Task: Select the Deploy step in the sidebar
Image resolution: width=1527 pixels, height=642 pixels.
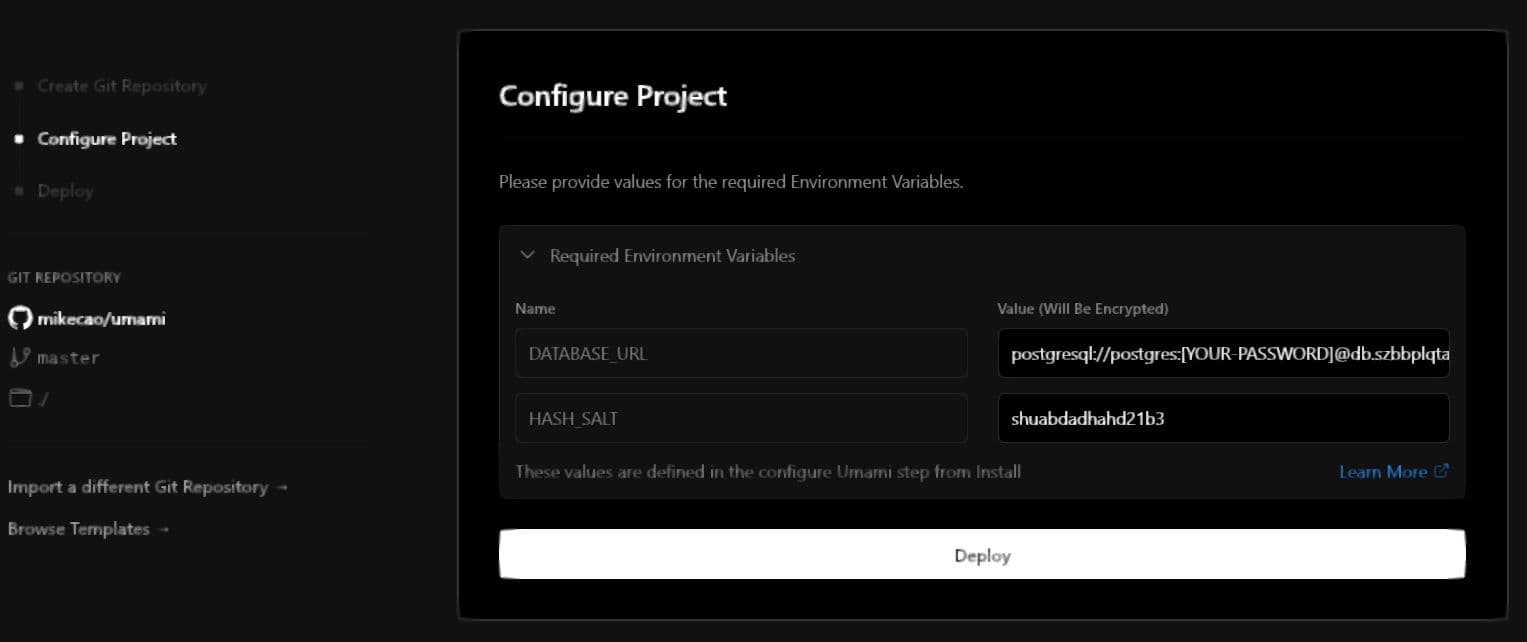Action: 65,191
